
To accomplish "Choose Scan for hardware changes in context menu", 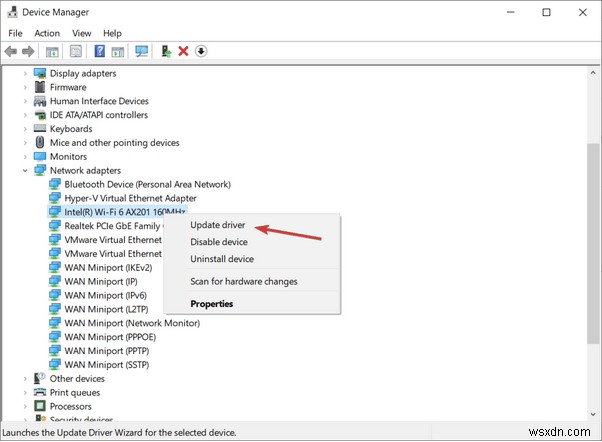I will click(x=244, y=281).
